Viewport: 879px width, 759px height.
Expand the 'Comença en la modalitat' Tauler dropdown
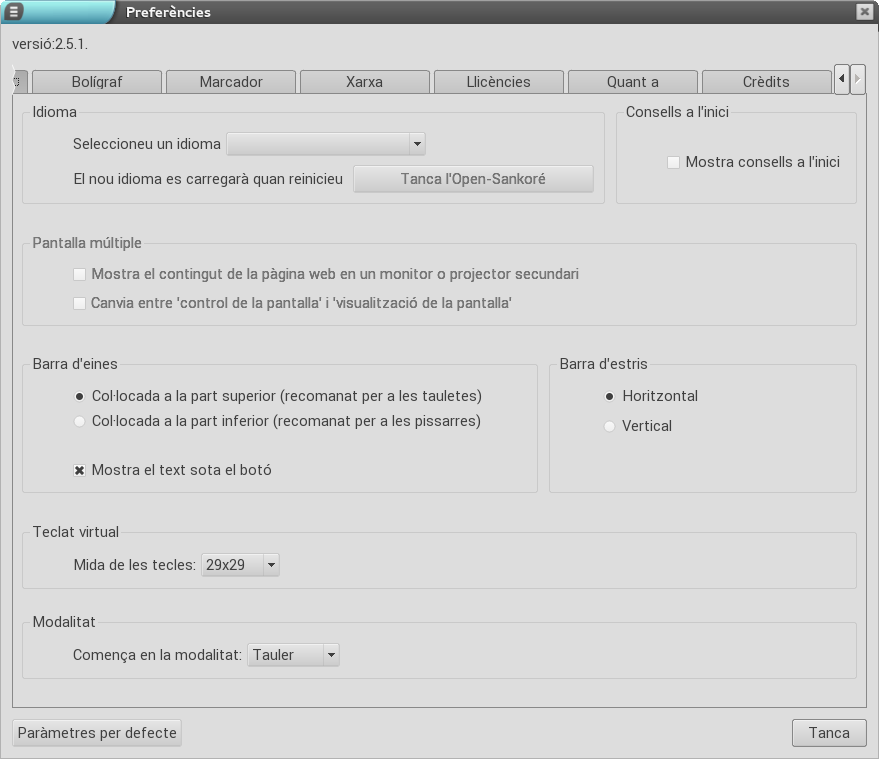pyautogui.click(x=294, y=655)
